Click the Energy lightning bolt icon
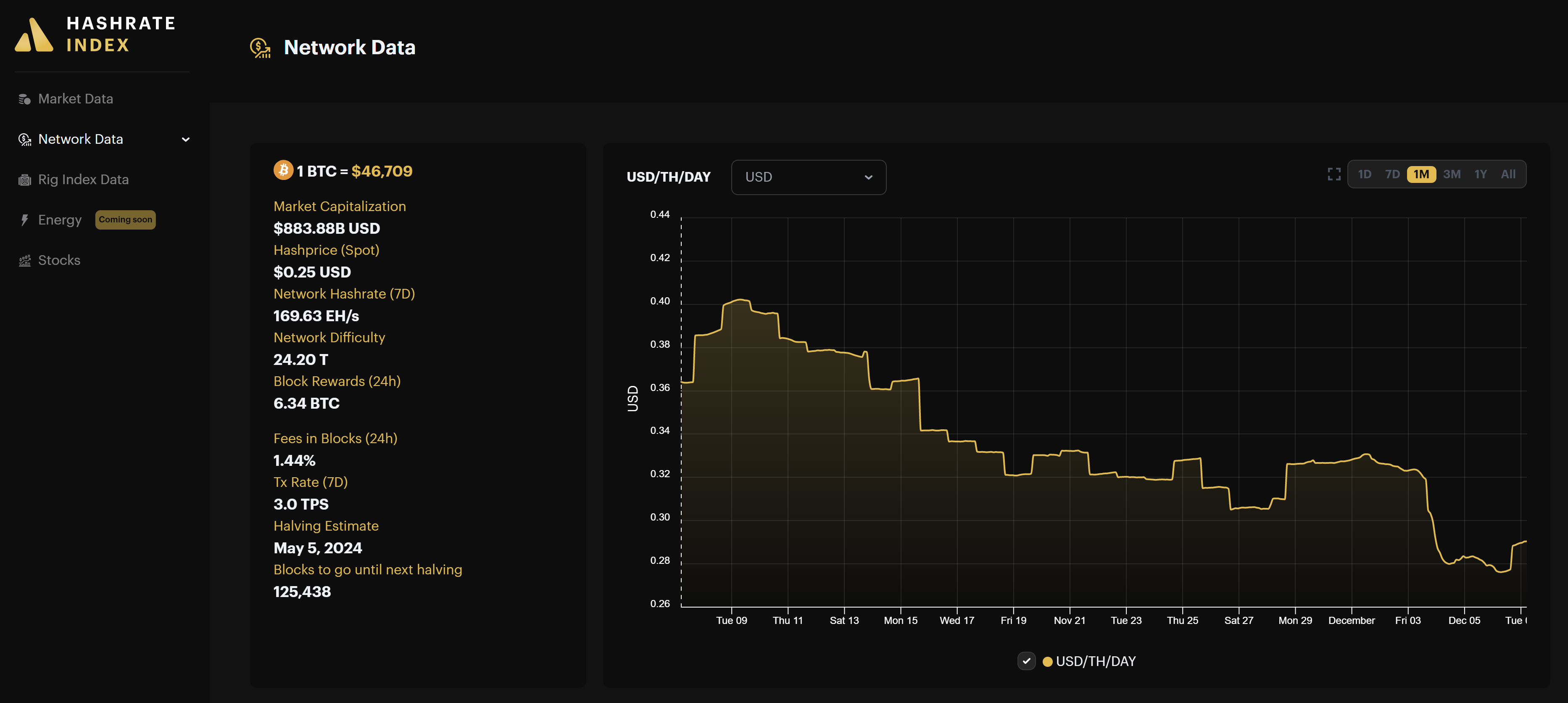 pos(24,219)
